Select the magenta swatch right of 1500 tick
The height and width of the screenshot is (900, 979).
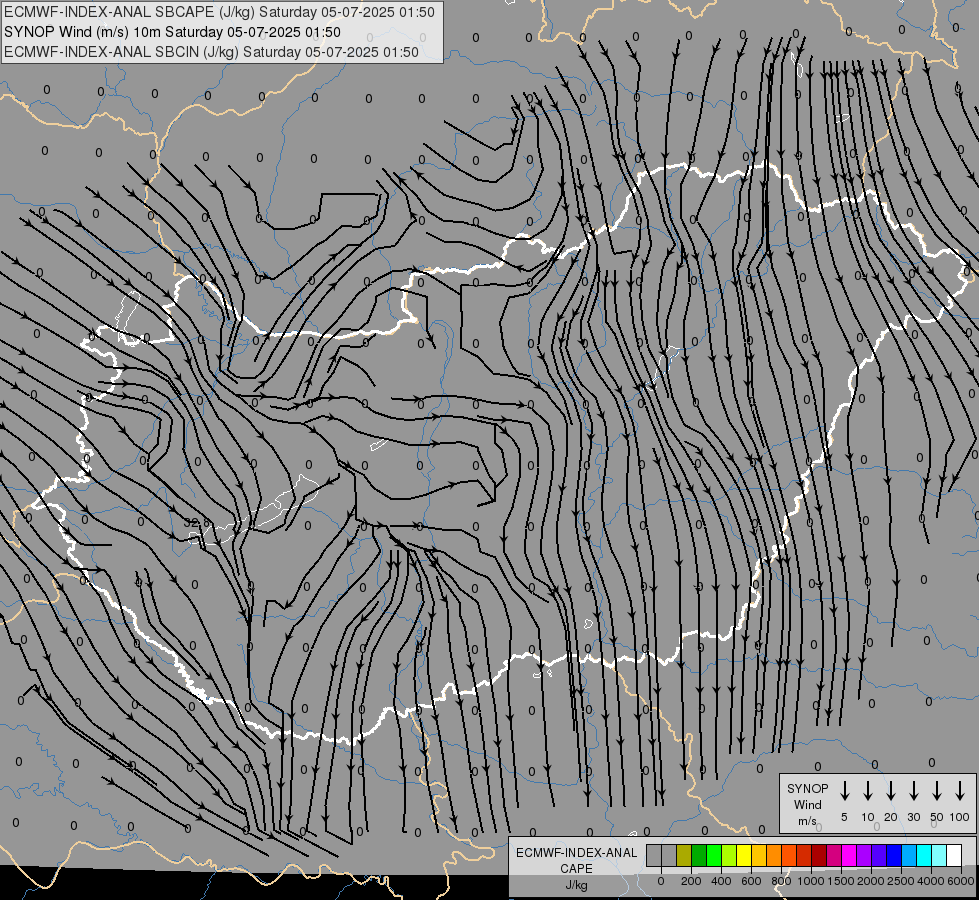coord(849,855)
